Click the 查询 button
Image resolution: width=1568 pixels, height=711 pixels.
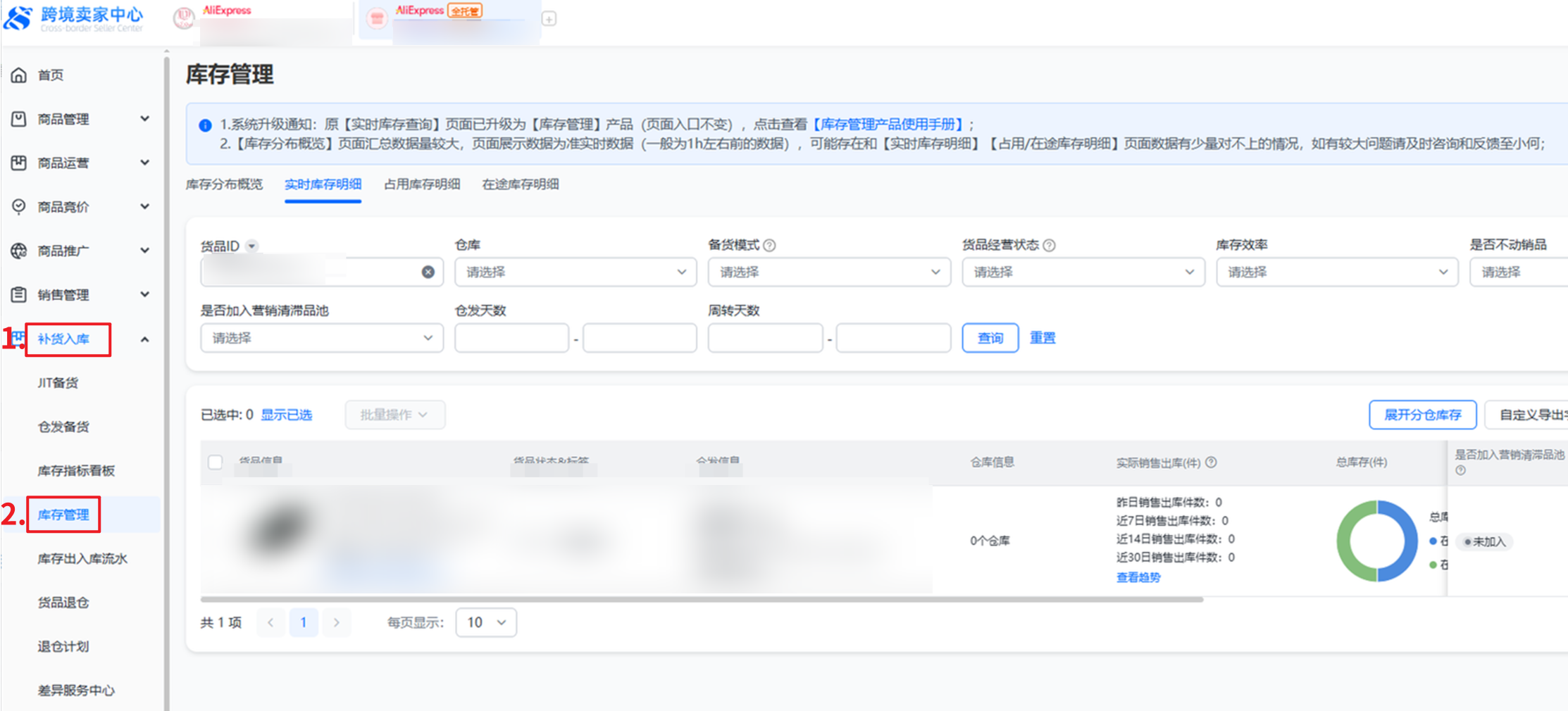[990, 338]
